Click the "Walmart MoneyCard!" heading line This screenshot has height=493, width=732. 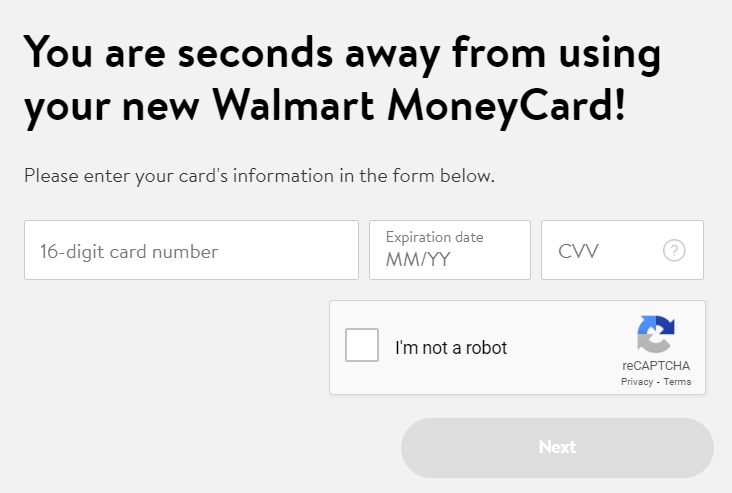419,106
